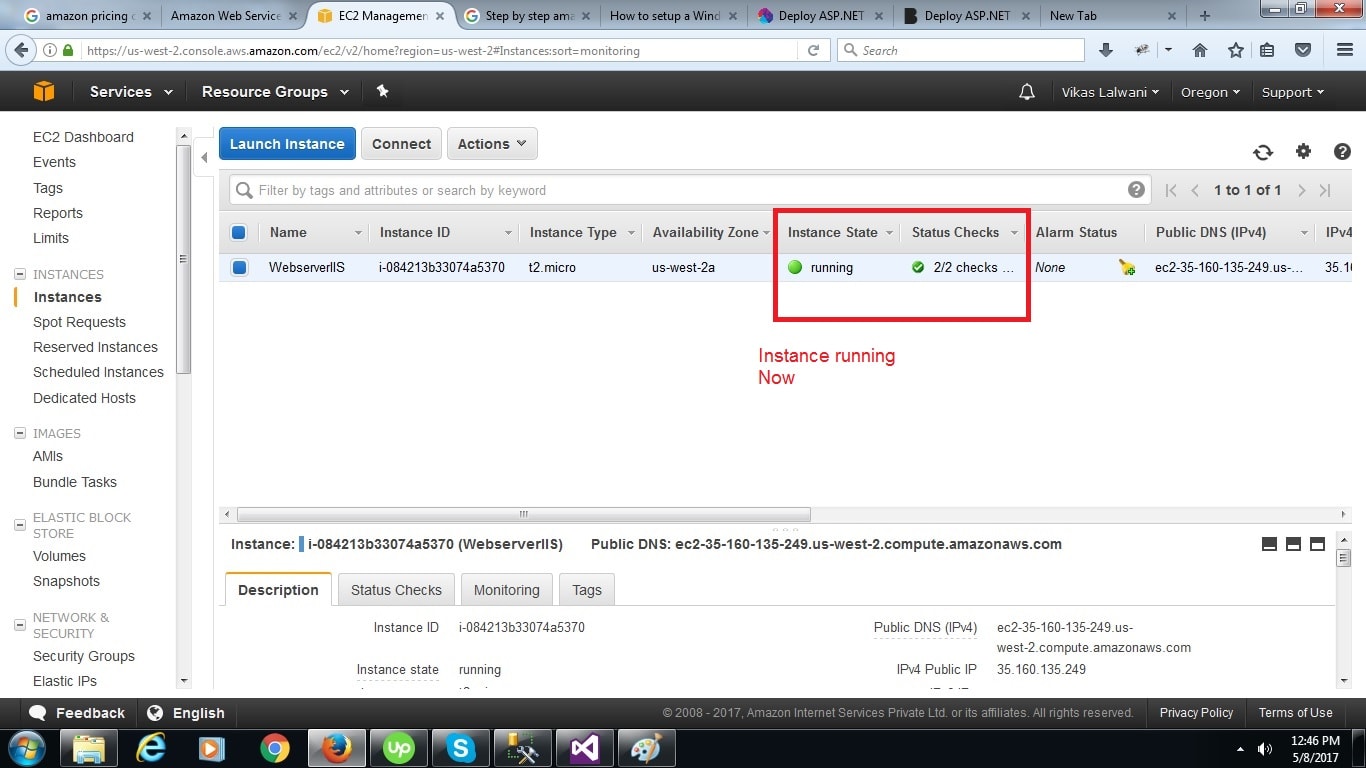The width and height of the screenshot is (1366, 768).
Task: Open the Firefox downloads arrow
Action: click(1105, 50)
